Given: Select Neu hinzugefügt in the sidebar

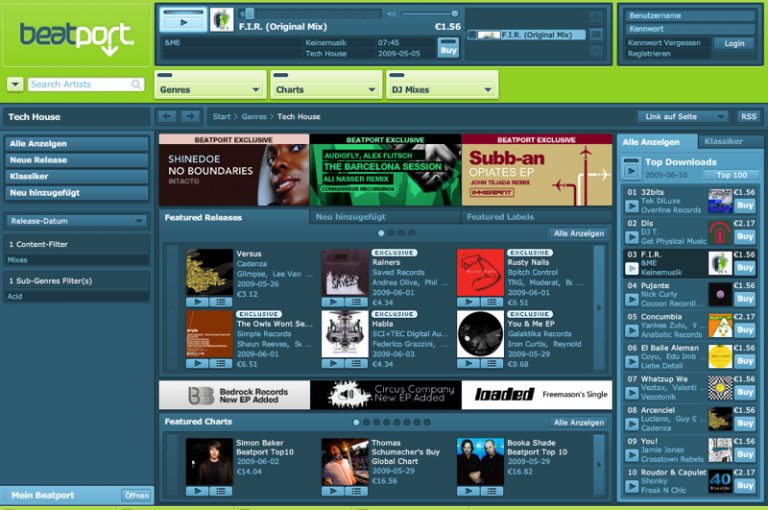Looking at the screenshot, I should [76, 193].
